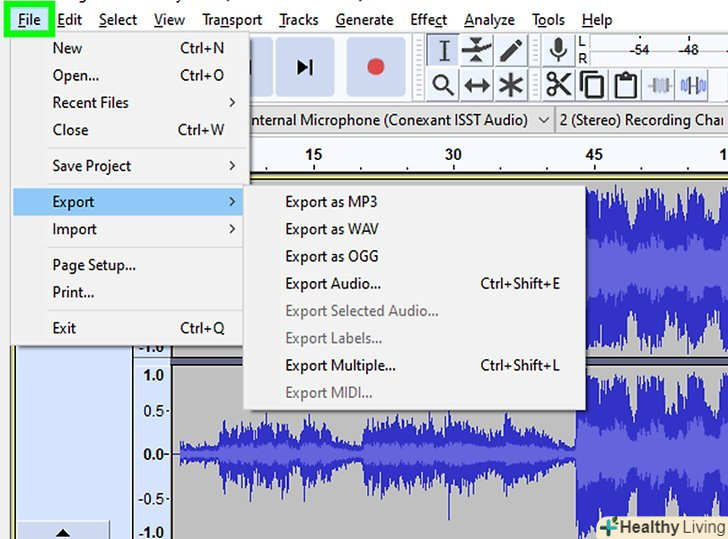Click the Paste clipboard icon
This screenshot has width=728, height=539.
tap(625, 85)
